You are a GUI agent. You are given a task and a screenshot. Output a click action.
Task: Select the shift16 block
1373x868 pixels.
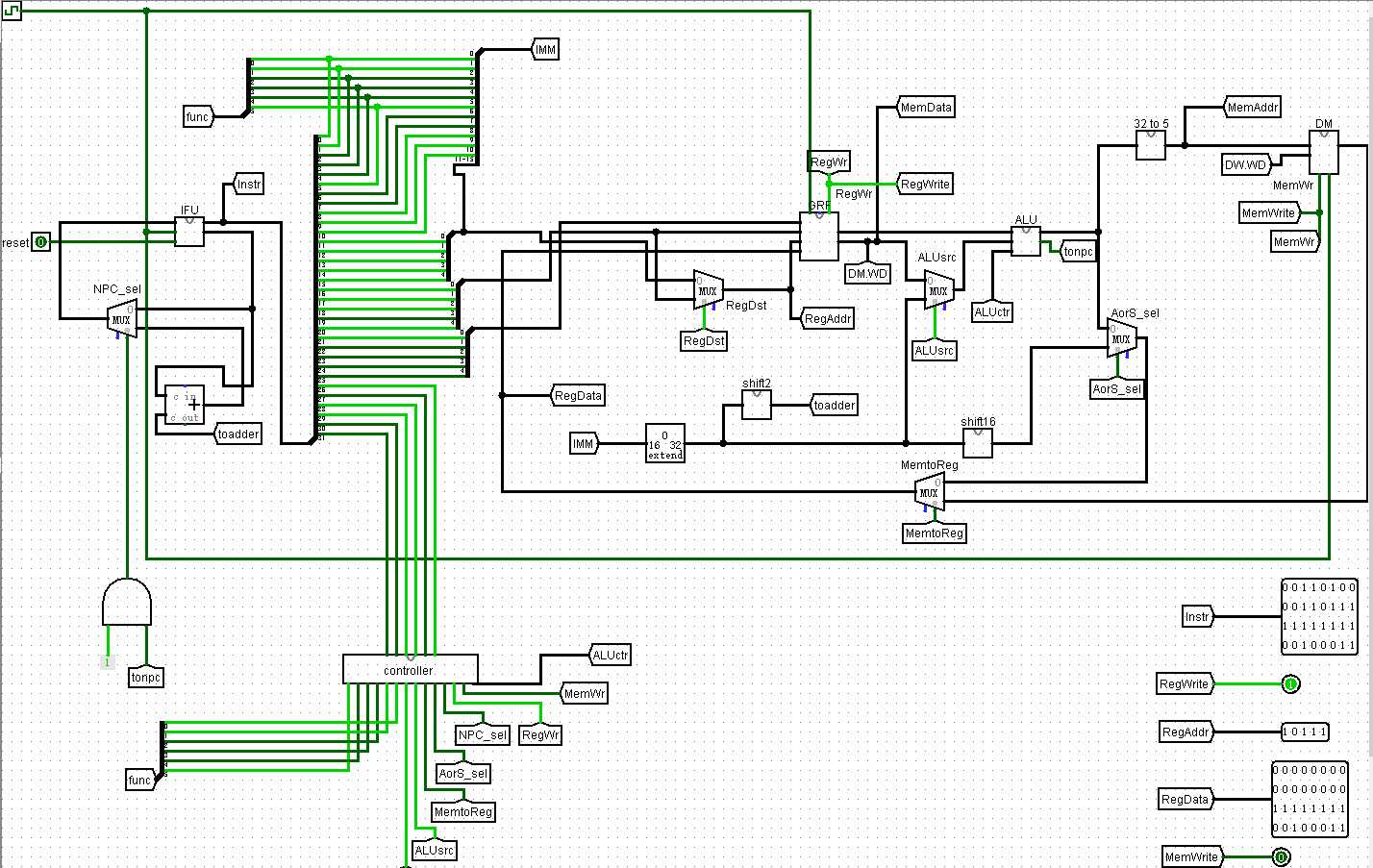978,443
